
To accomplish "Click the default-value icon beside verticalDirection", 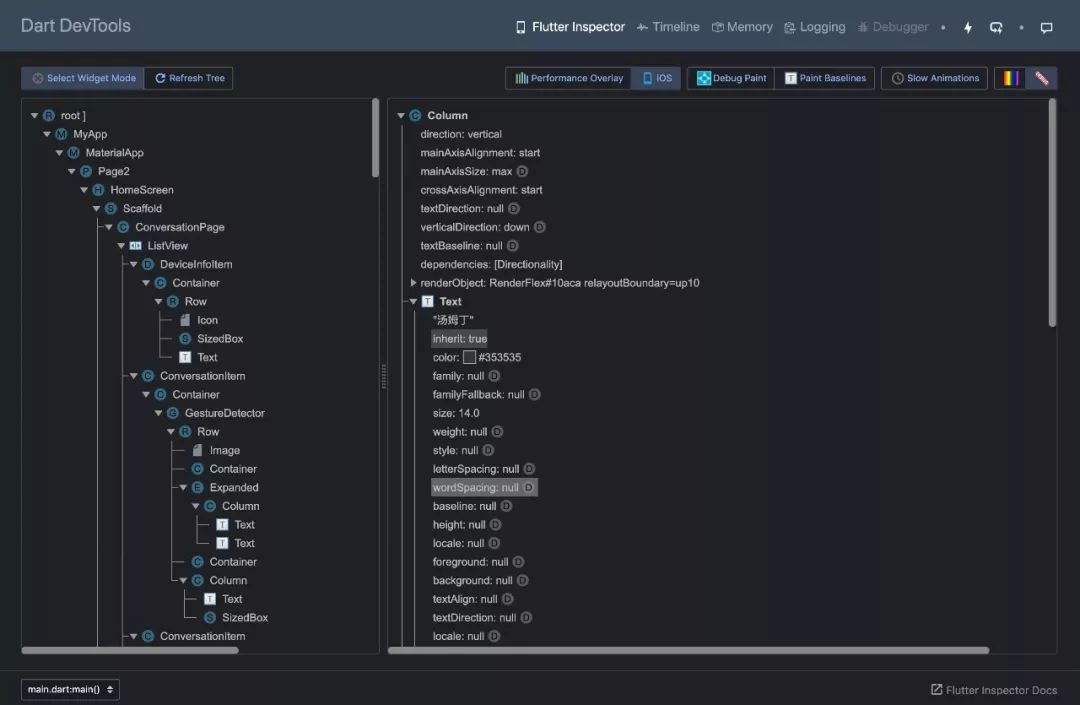I will coord(539,227).
